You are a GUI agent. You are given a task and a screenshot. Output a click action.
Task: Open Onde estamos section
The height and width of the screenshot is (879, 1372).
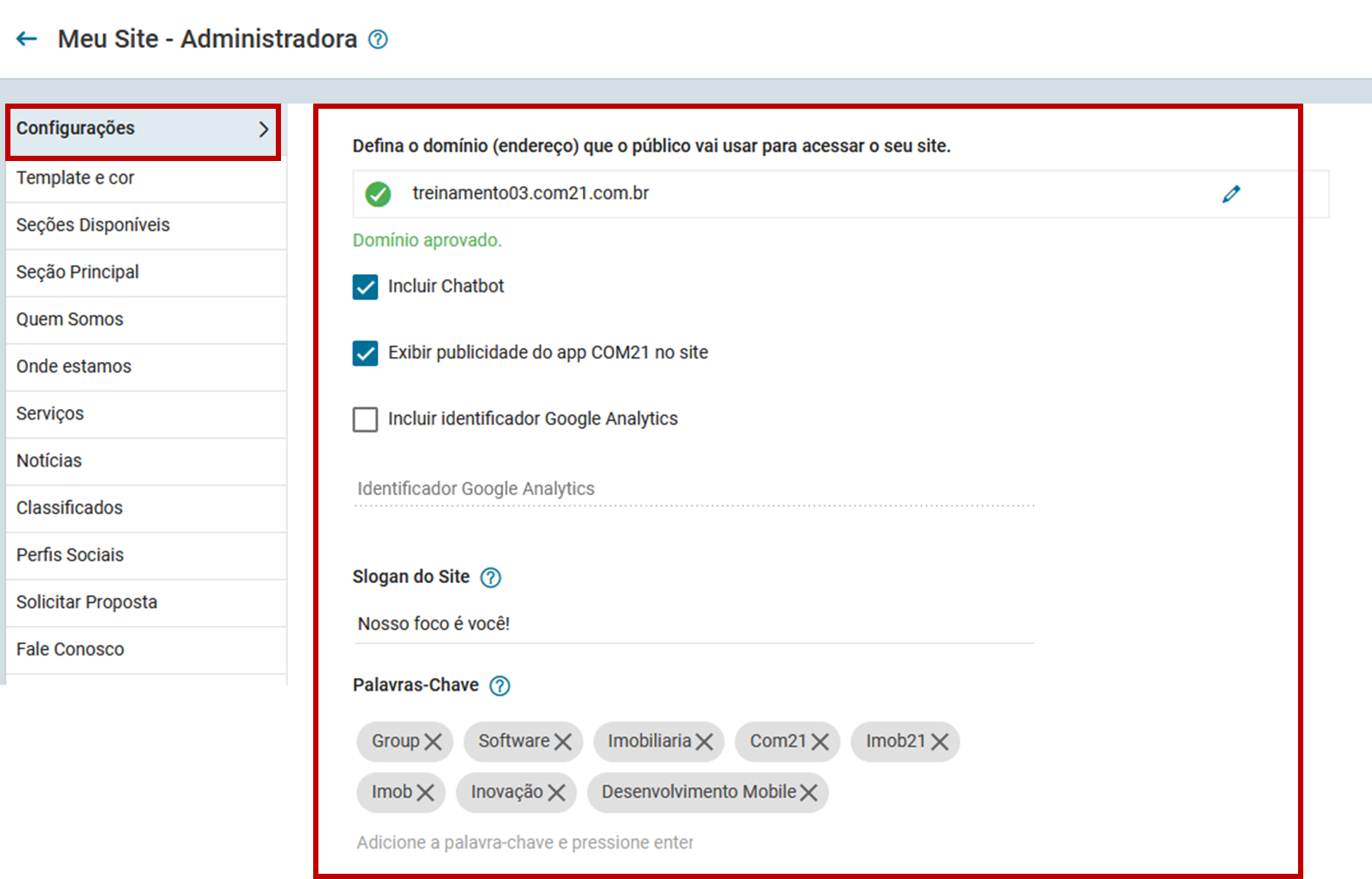[x=146, y=366]
